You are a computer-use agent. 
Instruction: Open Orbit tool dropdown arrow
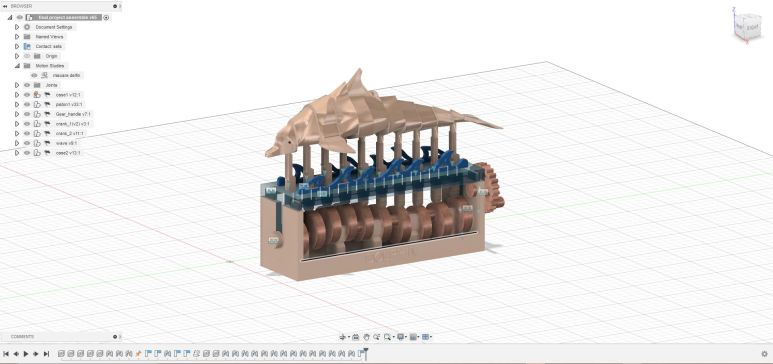pos(349,337)
